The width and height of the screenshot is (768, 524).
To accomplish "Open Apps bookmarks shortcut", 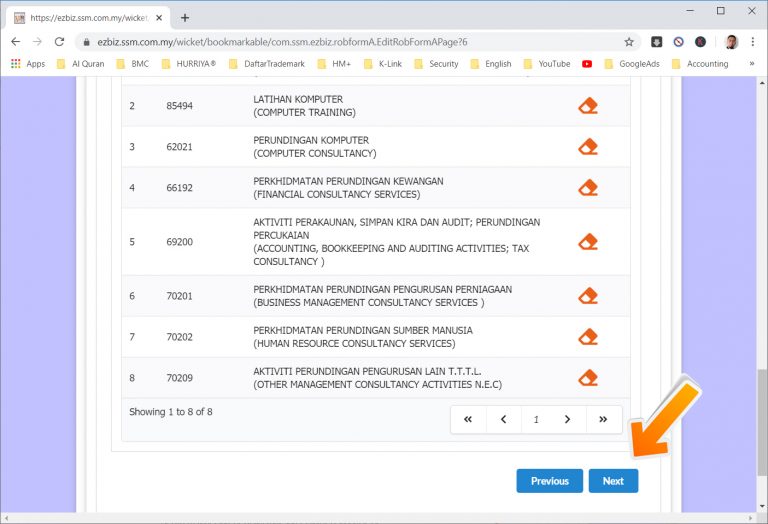I will click(x=28, y=64).
